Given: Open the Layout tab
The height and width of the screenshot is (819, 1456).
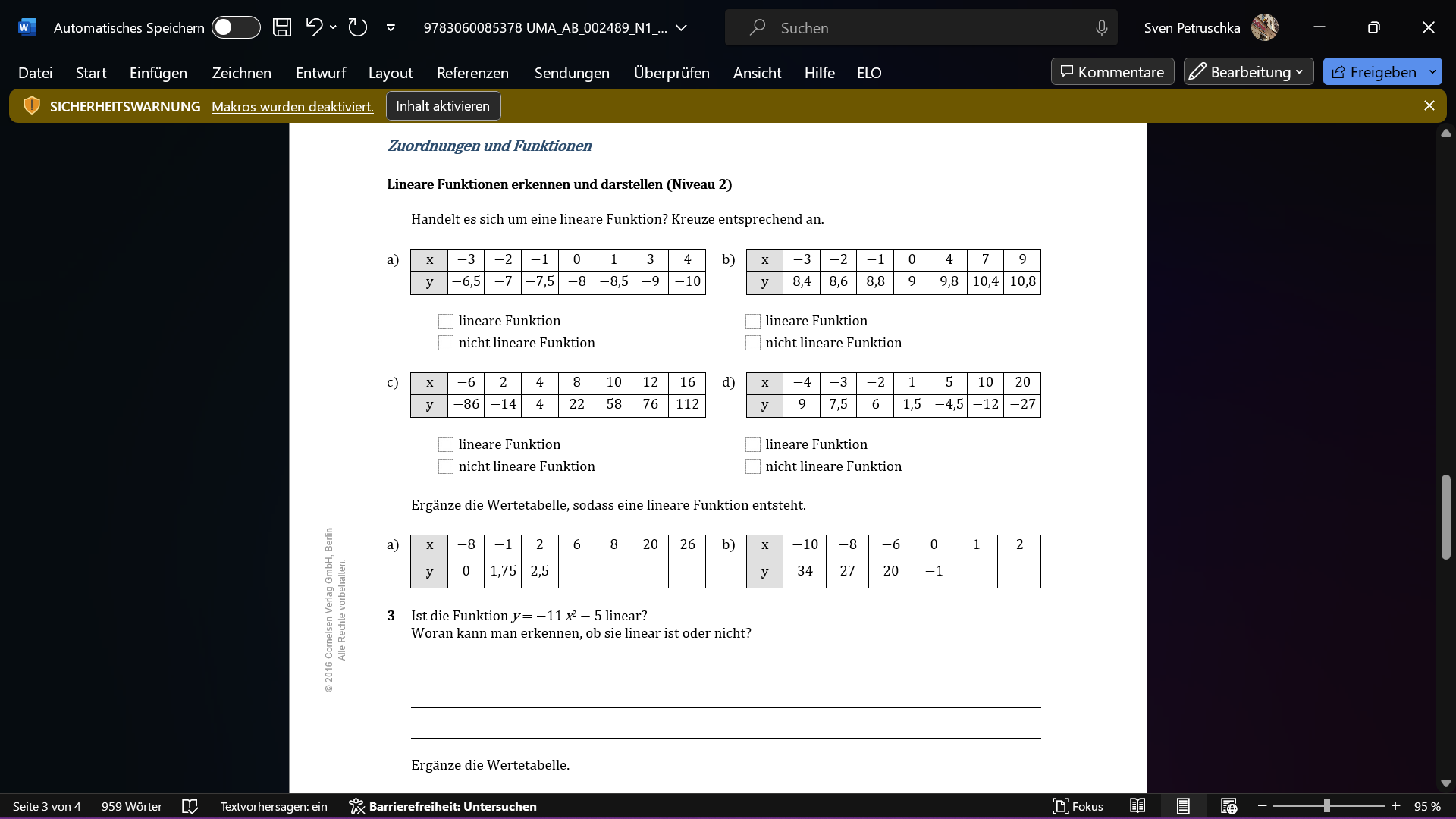Looking at the screenshot, I should click(x=391, y=72).
